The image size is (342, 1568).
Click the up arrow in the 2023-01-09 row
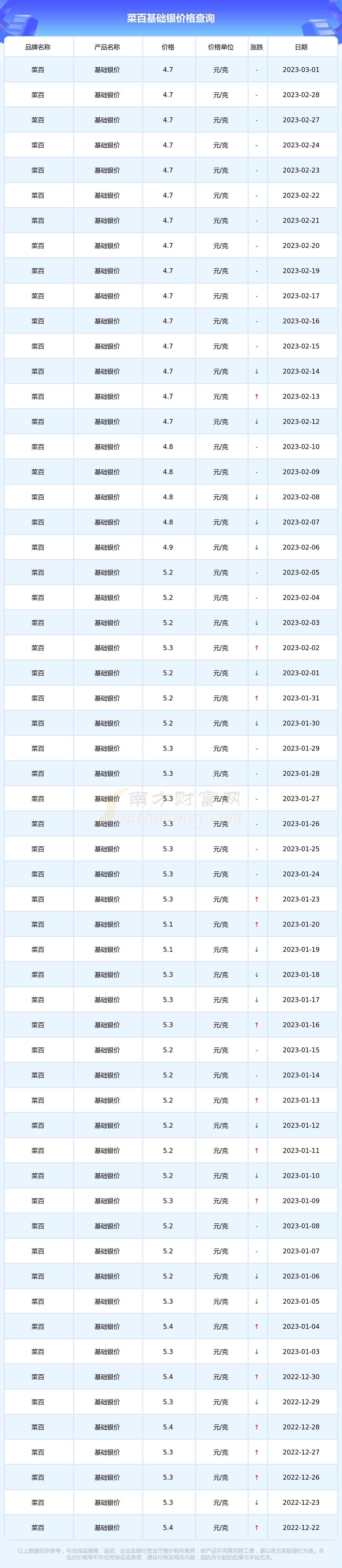point(257,1201)
